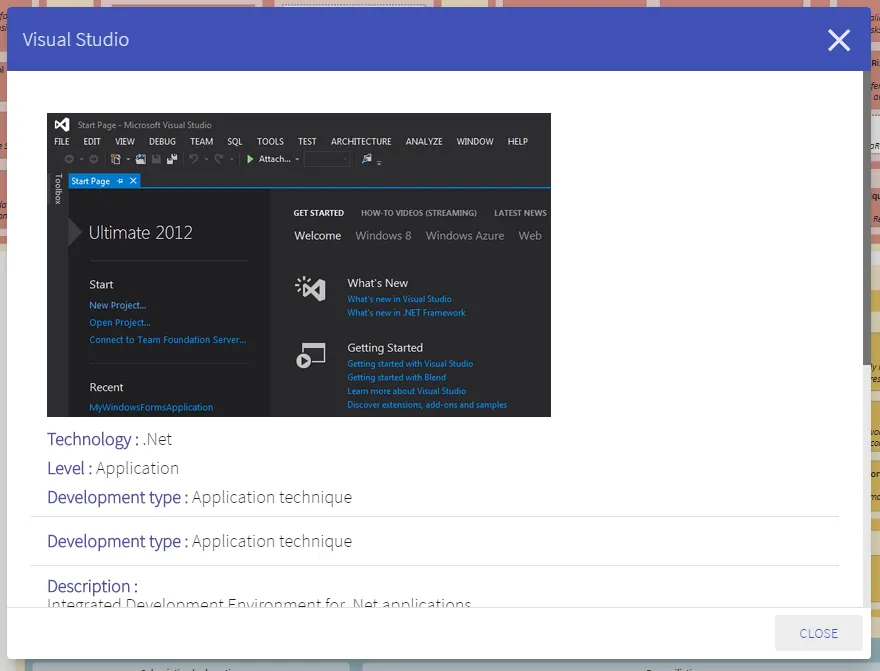The image size is (880, 671).
Task: Click the DEBUG menu in the screenshot
Action: (x=162, y=141)
